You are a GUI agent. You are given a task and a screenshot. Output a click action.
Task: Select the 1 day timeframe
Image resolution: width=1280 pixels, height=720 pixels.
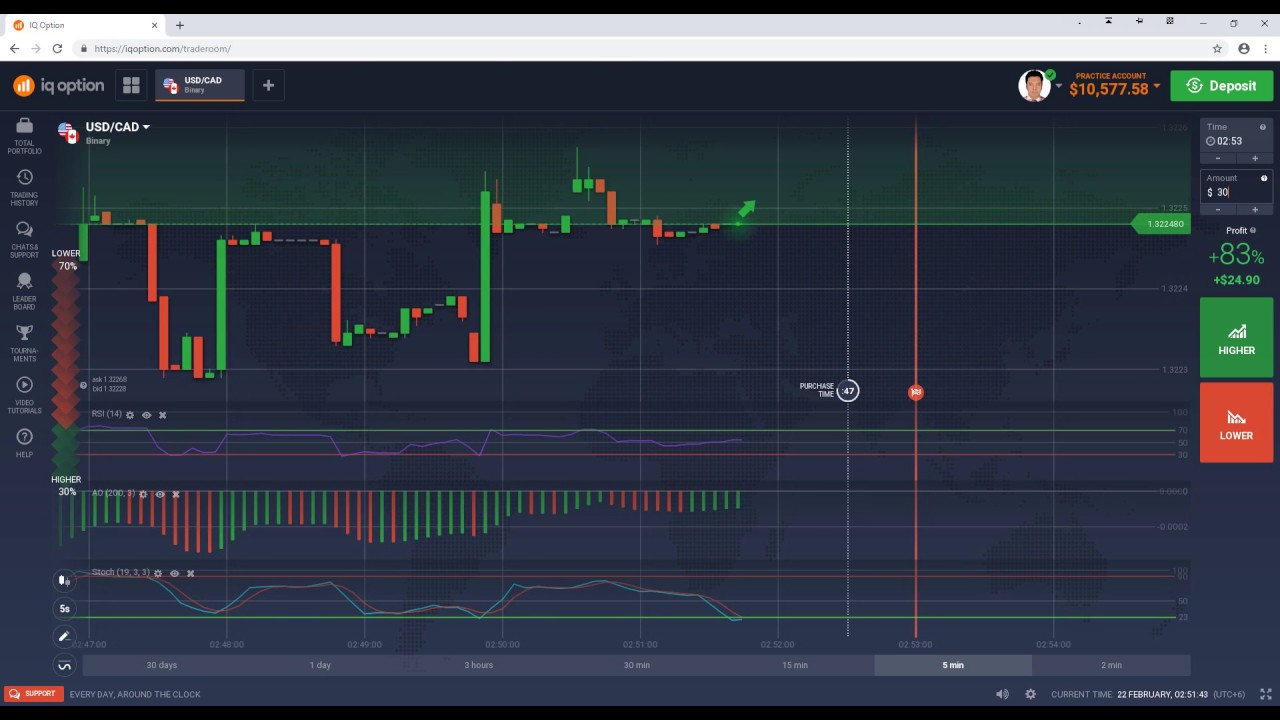click(320, 665)
